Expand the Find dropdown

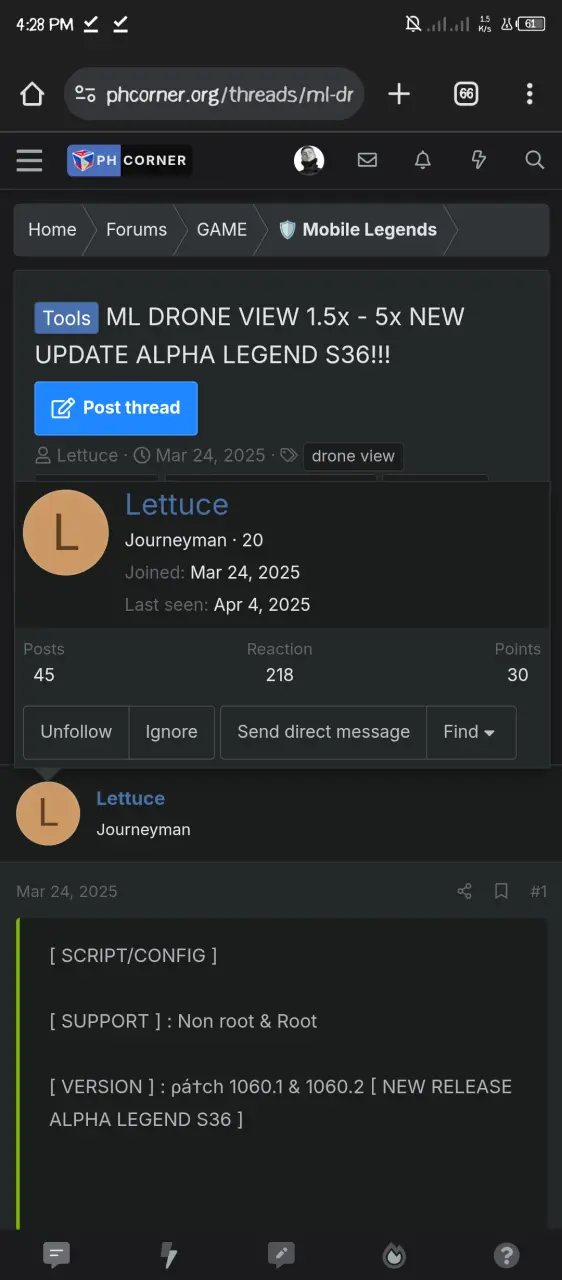click(470, 732)
